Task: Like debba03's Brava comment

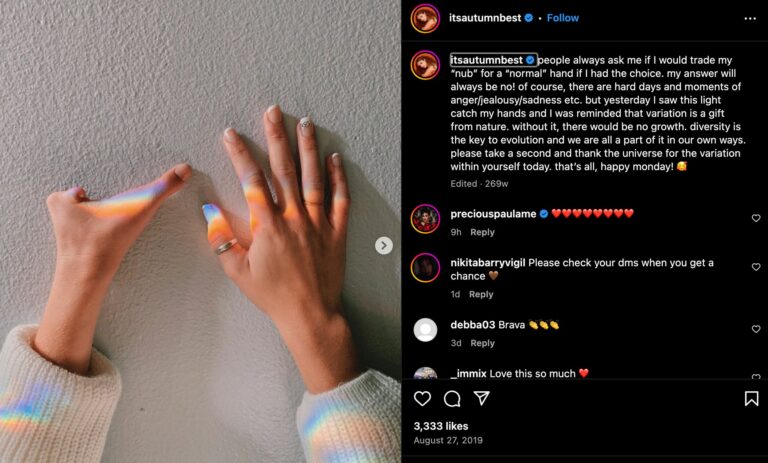Action: [756, 329]
